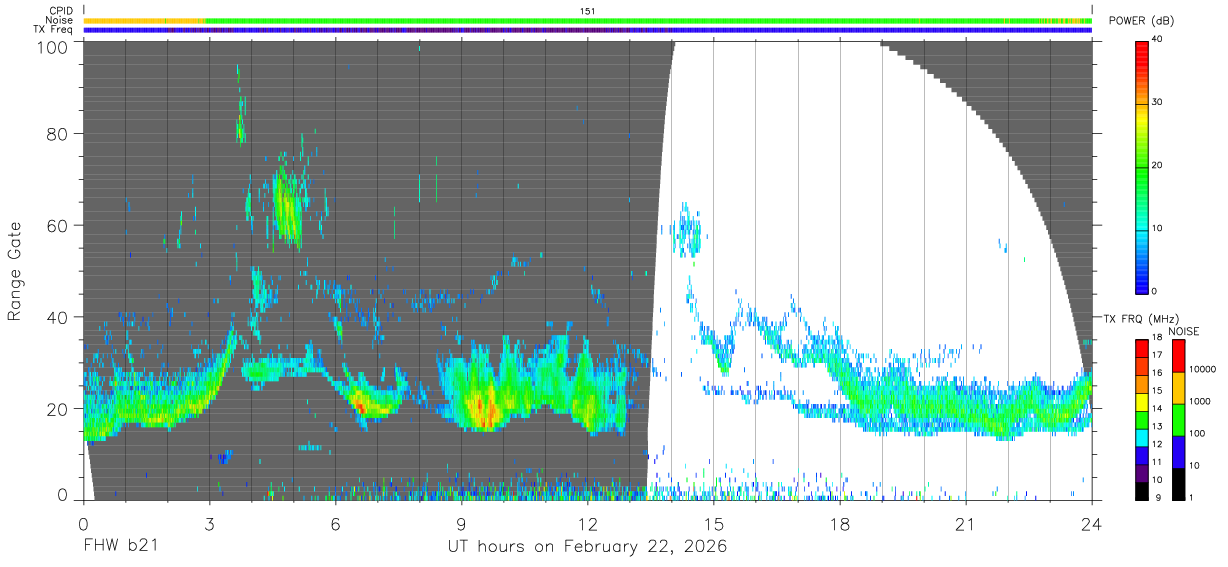Click range gate tick label 60

point(57,225)
